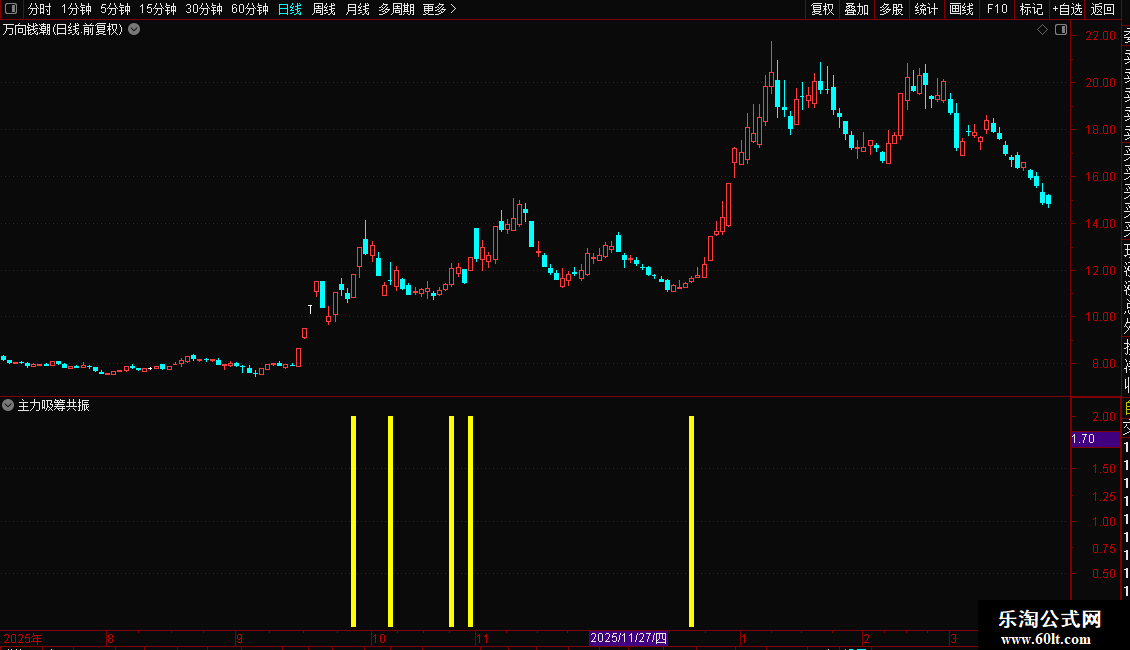The image size is (1130, 650).
Task: Open the 多周期 multi-period view
Action: point(396,9)
